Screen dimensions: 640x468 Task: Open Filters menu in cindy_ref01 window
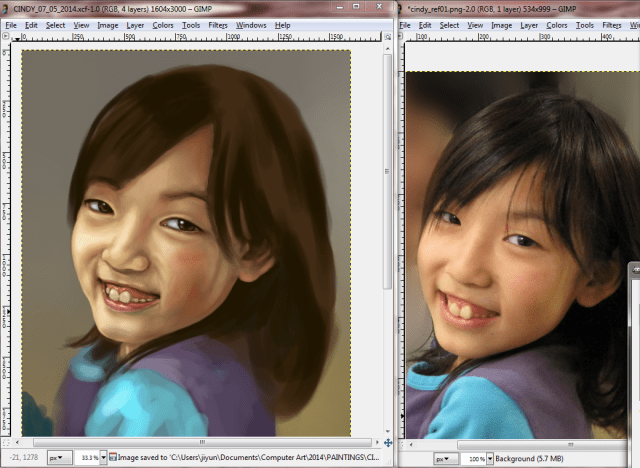(x=612, y=25)
